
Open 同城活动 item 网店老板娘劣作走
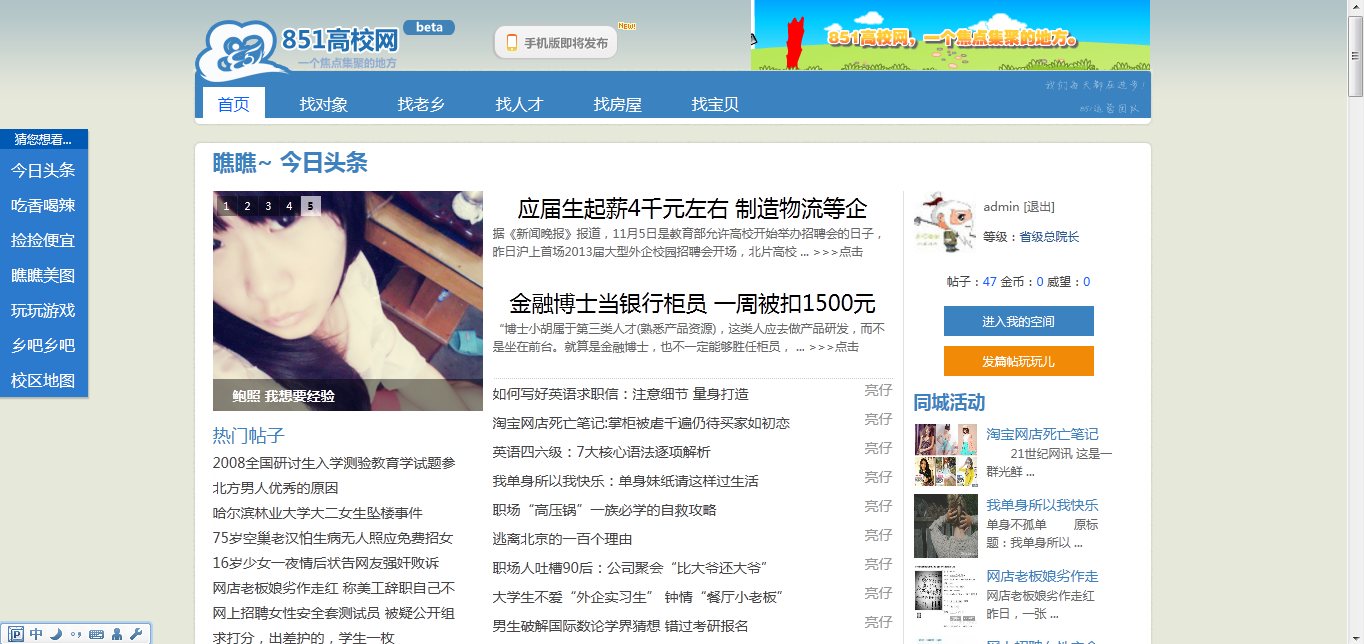click(1042, 576)
